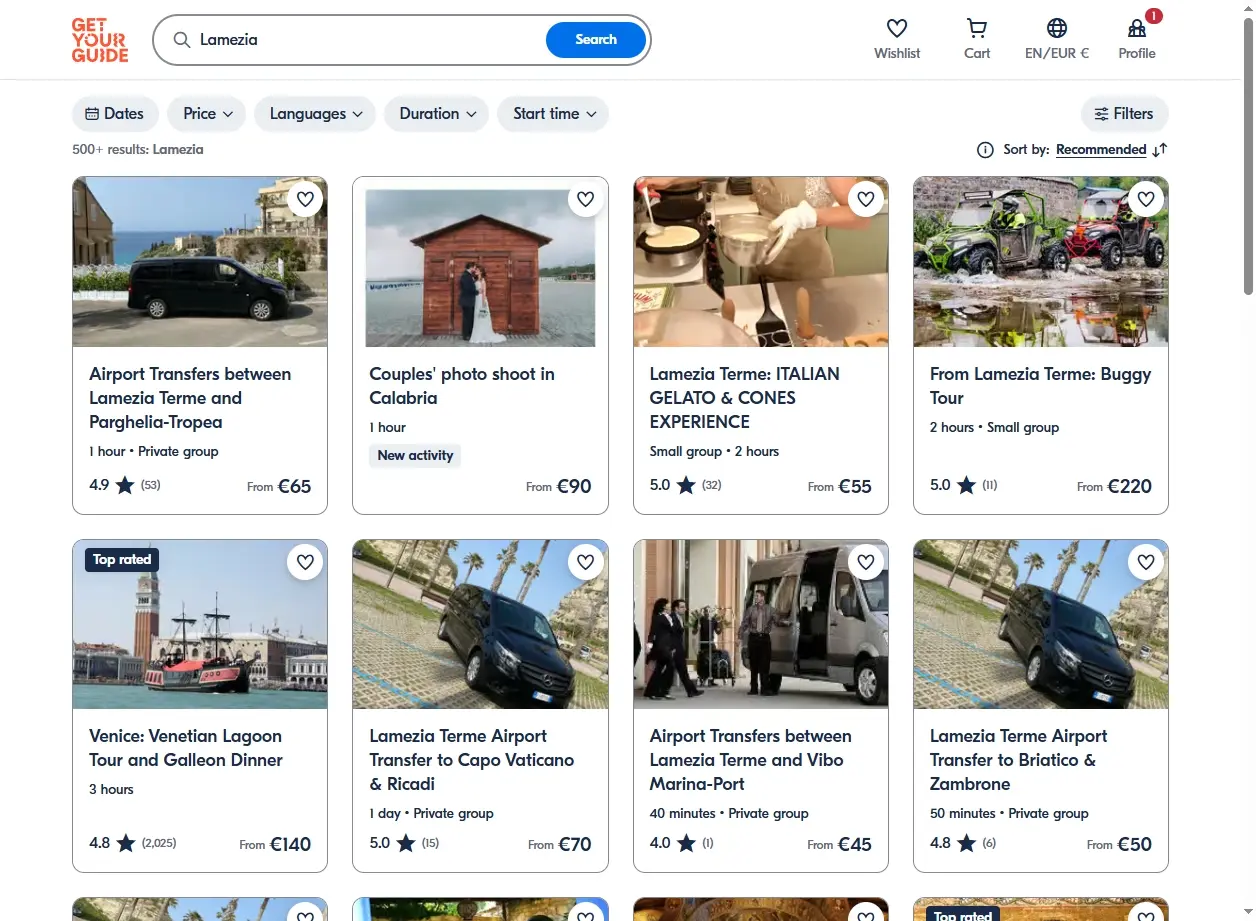The height and width of the screenshot is (921, 1256).
Task: Click the From €45 price
Action: tap(840, 845)
